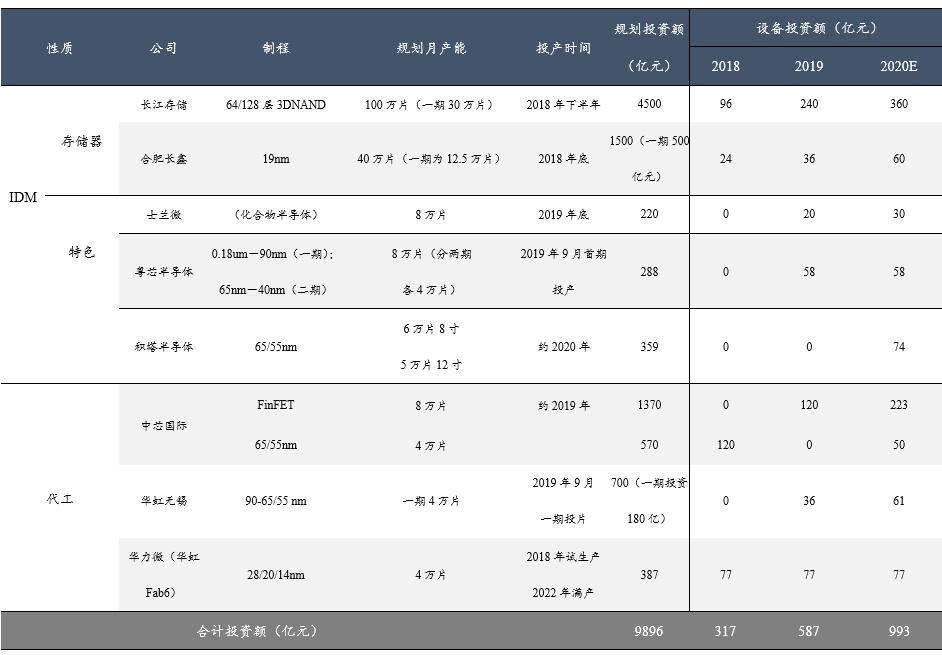Select the 士兰微 company cell
The image size is (942, 655).
pyautogui.click(x=163, y=215)
